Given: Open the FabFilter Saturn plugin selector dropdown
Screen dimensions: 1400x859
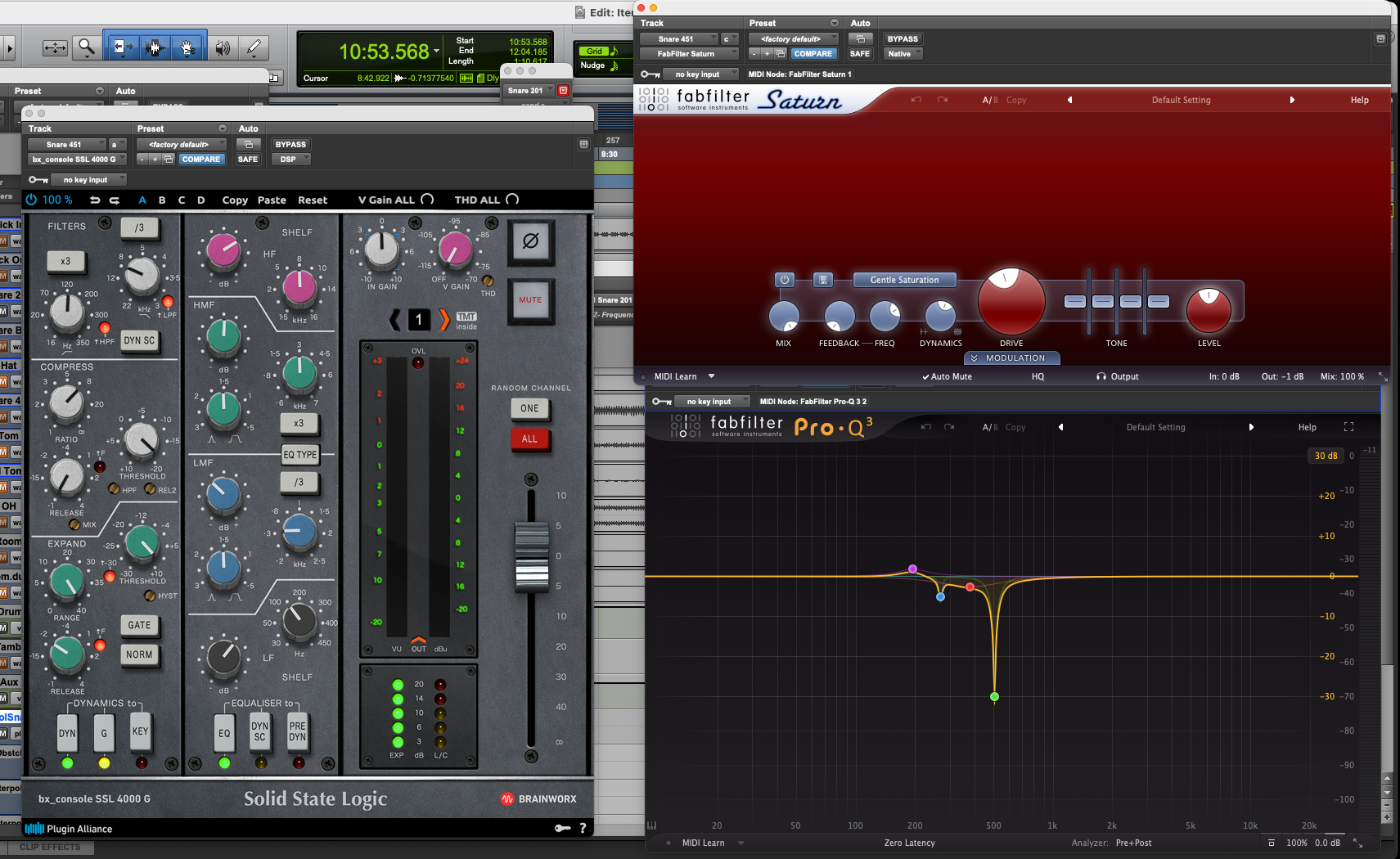Looking at the screenshot, I should point(688,53).
